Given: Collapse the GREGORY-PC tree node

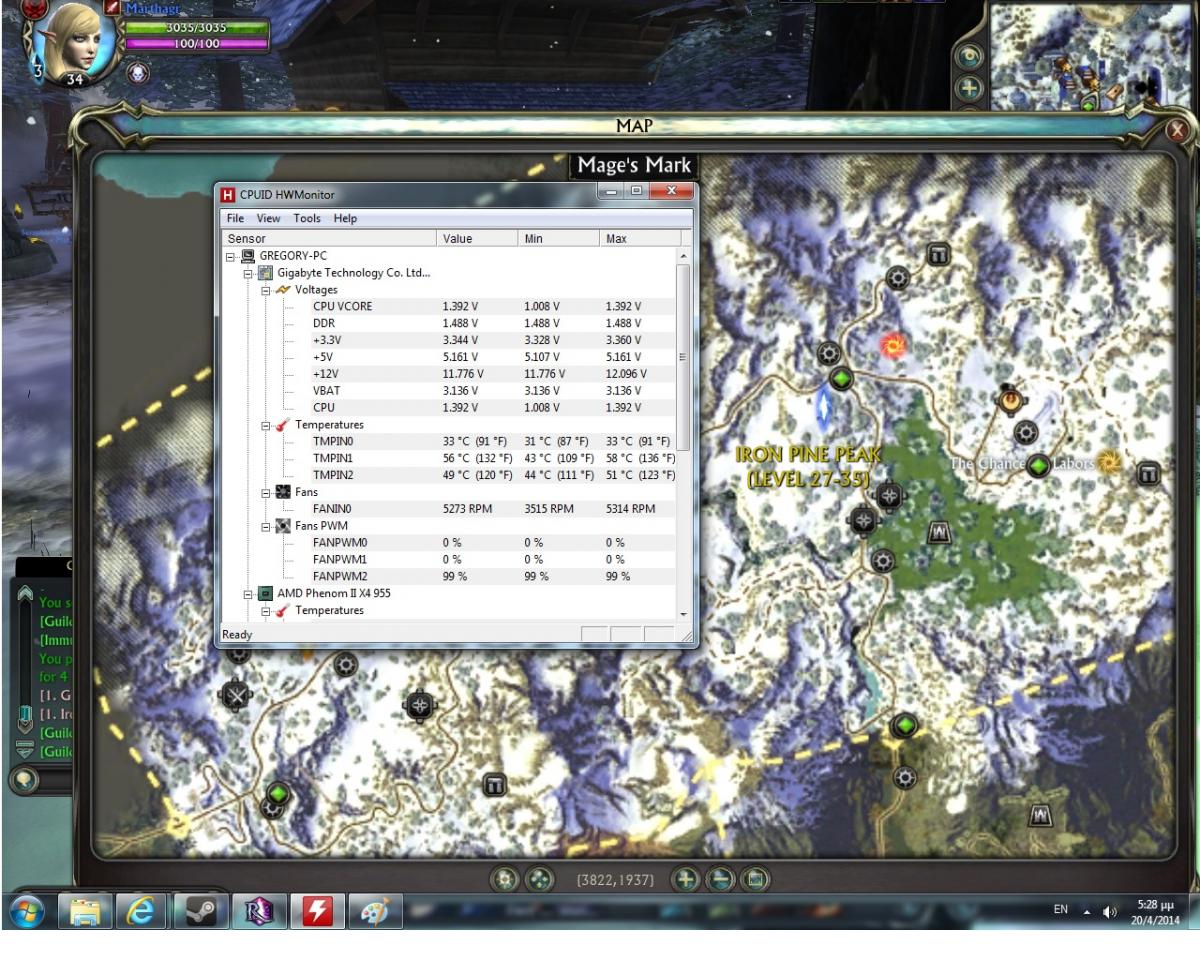Looking at the screenshot, I should pos(231,256).
